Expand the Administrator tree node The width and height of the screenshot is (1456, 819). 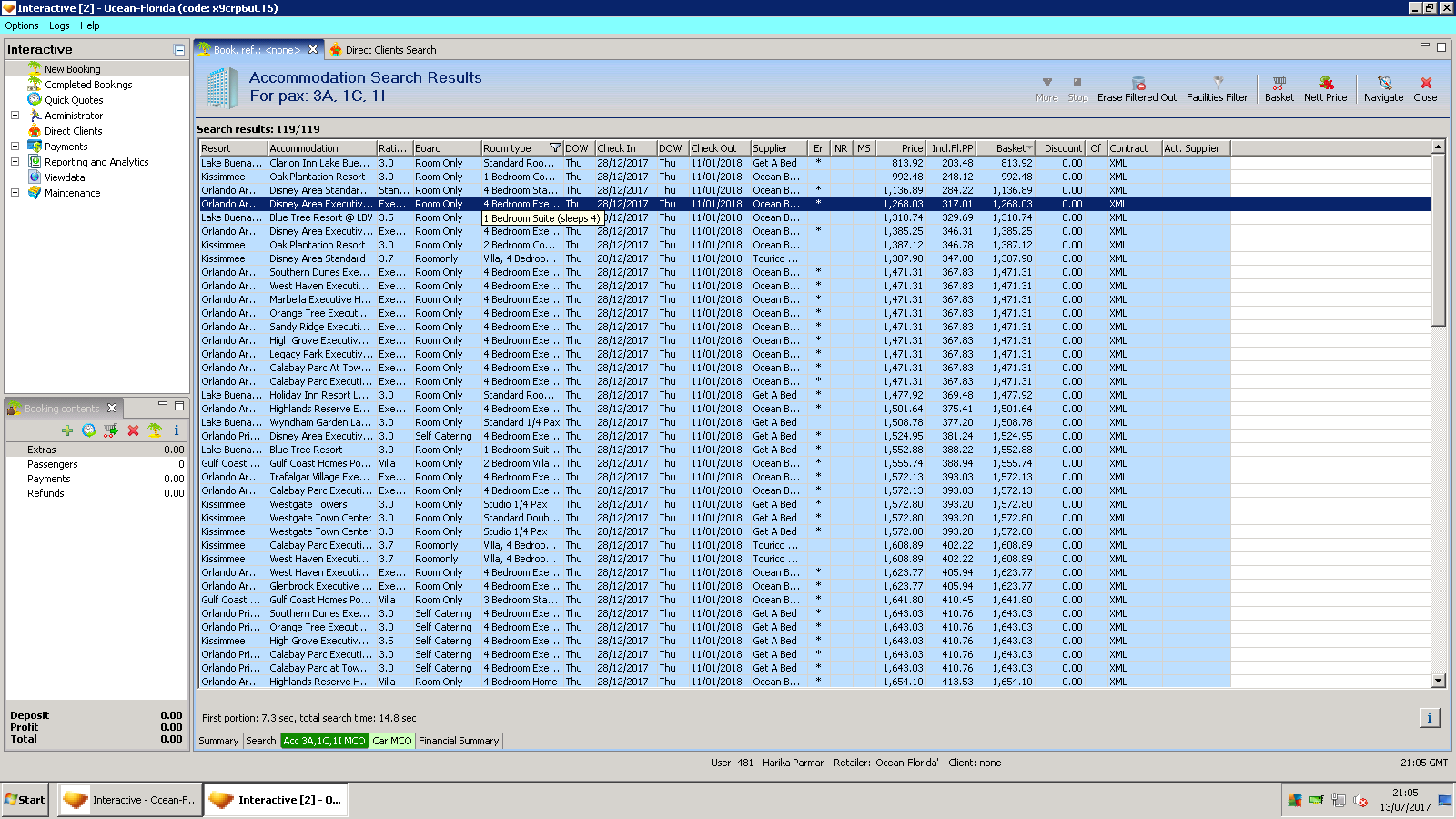tap(15, 116)
